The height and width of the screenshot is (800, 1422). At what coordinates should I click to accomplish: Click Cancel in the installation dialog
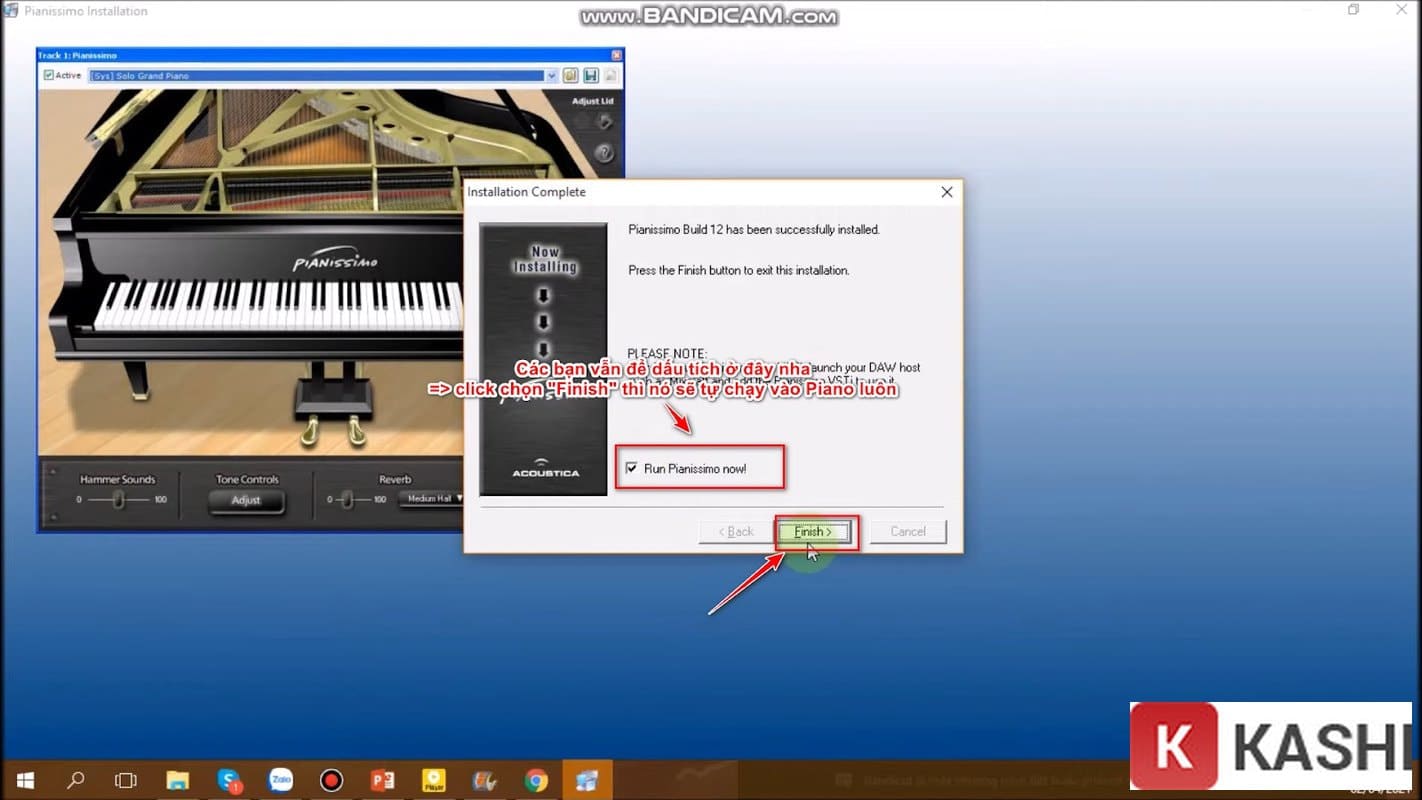click(x=907, y=532)
